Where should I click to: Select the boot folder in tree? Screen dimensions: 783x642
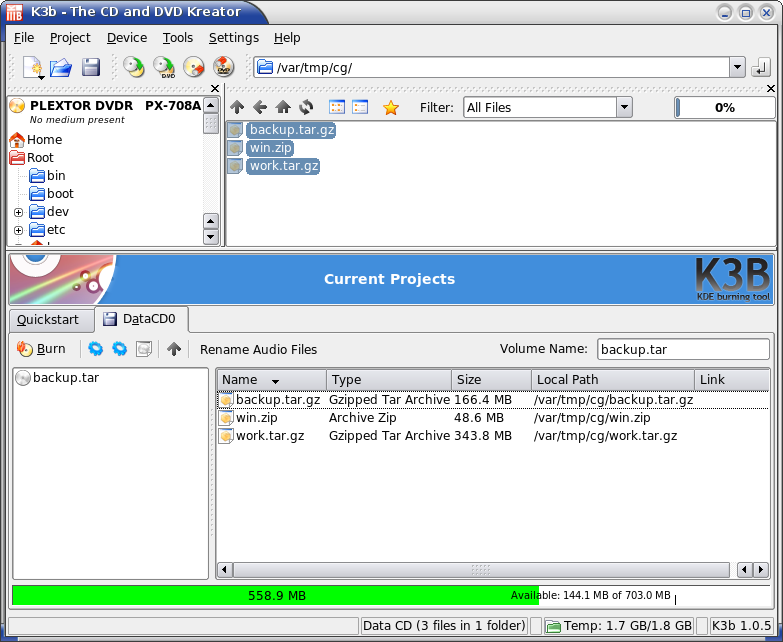coord(51,193)
